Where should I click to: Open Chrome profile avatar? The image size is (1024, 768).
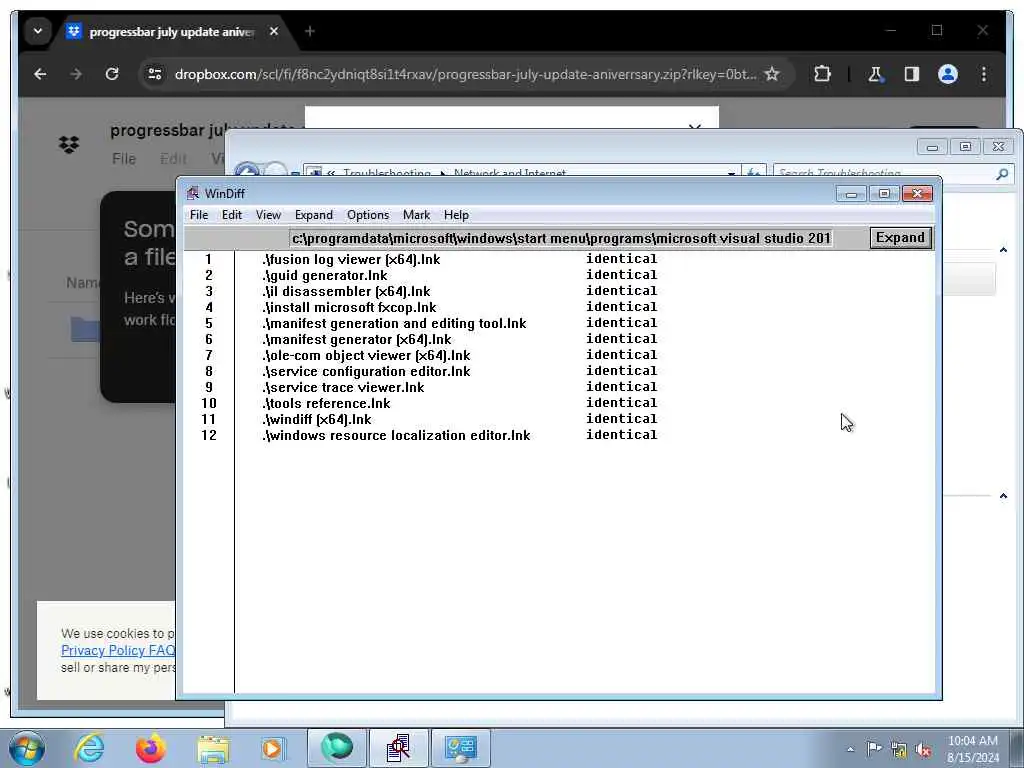coord(948,74)
